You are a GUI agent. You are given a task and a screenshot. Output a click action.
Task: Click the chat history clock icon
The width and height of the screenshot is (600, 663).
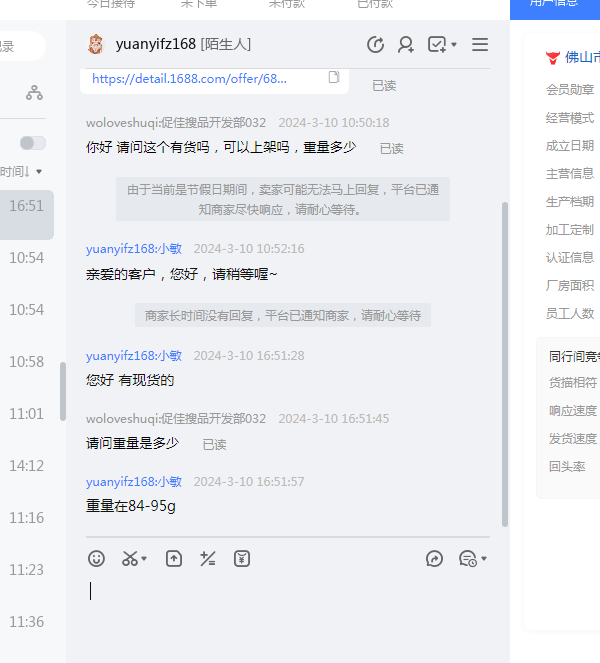376,44
